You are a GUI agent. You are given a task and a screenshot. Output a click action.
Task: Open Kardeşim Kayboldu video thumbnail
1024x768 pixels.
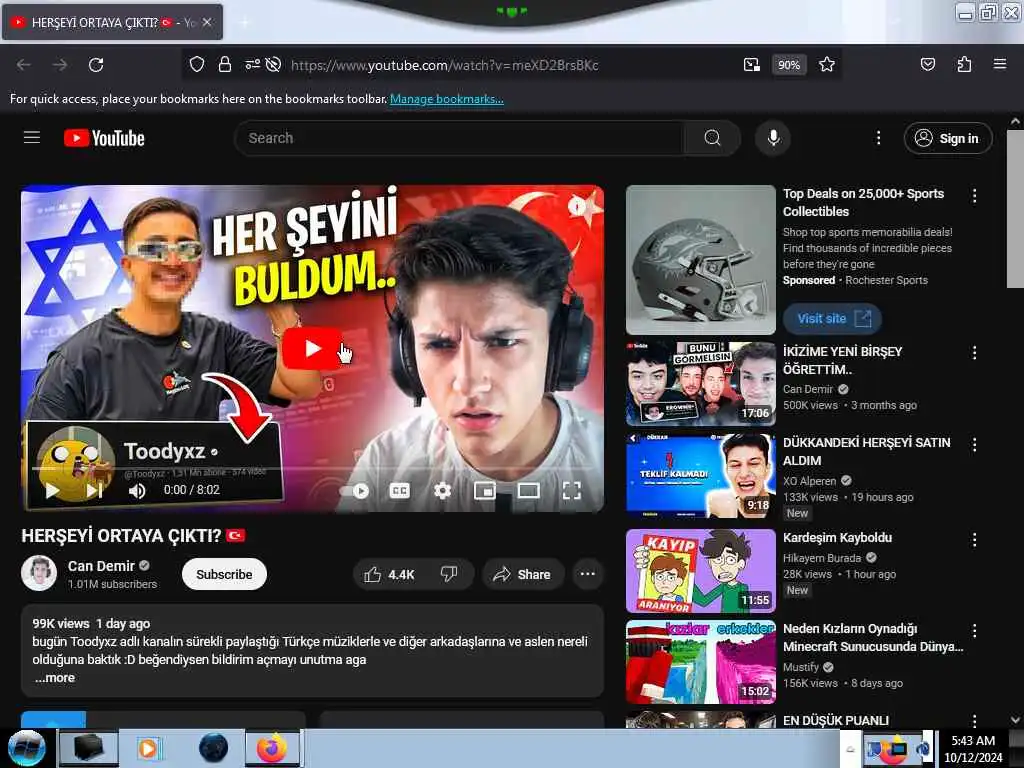701,571
